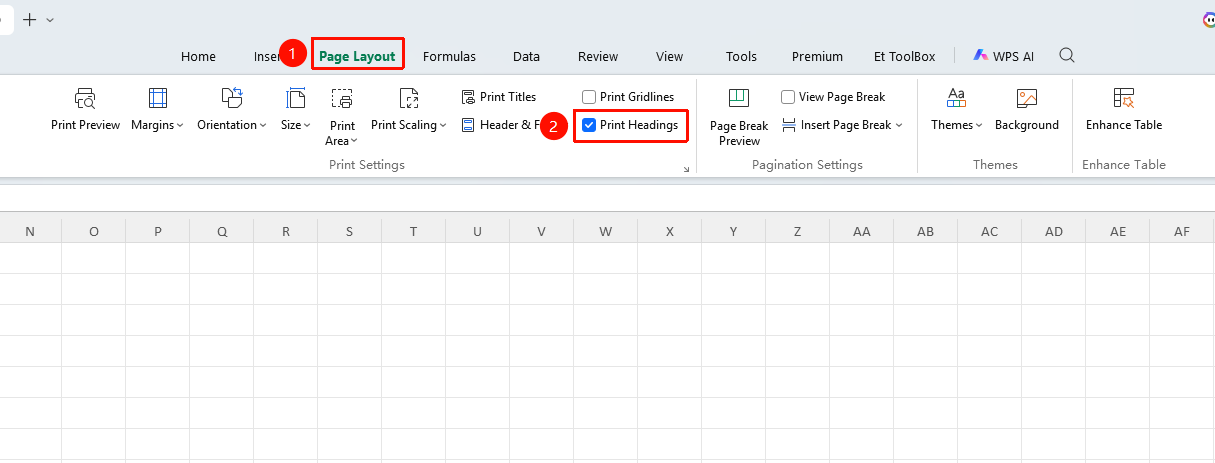Select column AE header
Image resolution: width=1215 pixels, height=463 pixels.
tap(1118, 231)
